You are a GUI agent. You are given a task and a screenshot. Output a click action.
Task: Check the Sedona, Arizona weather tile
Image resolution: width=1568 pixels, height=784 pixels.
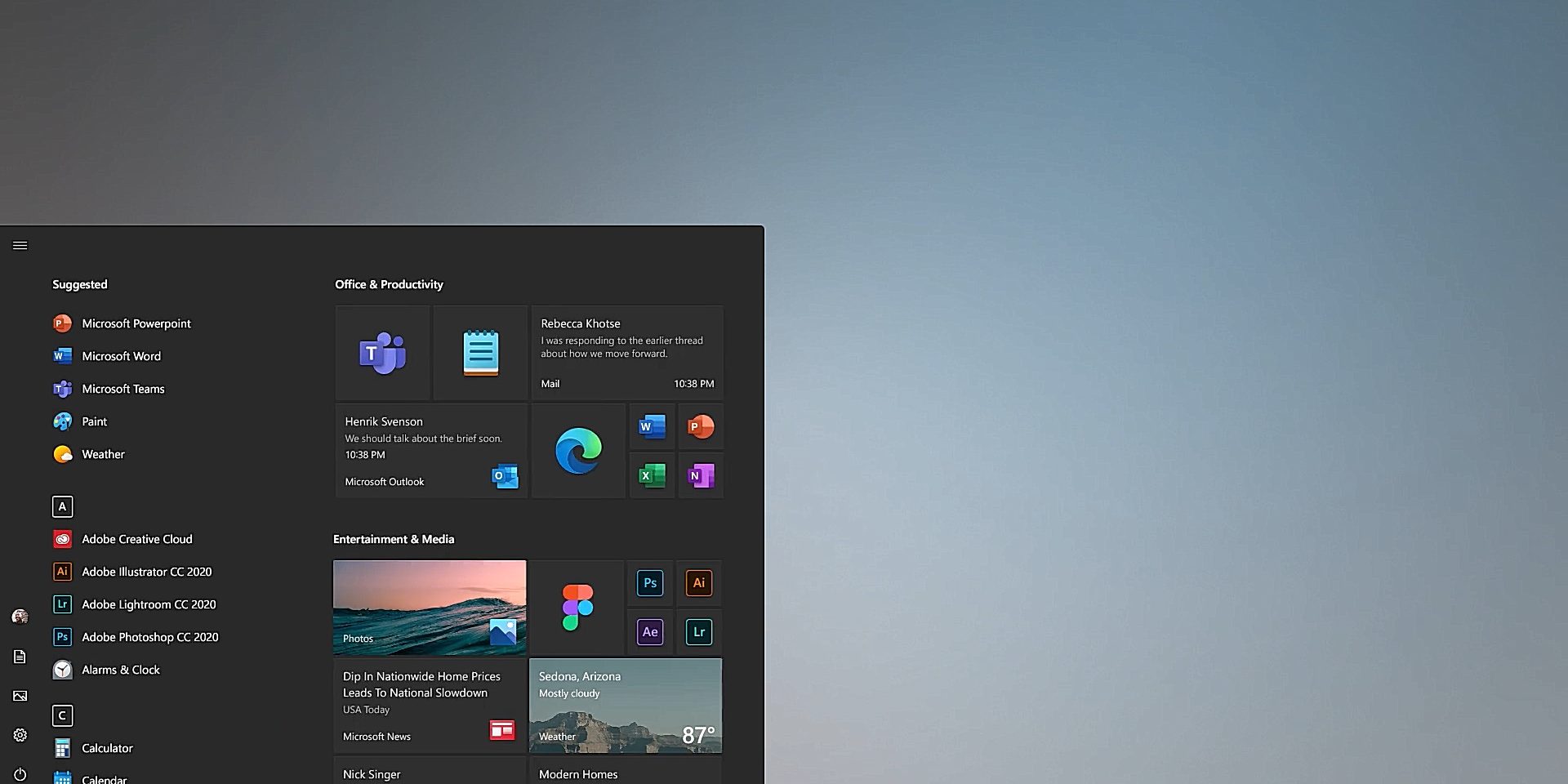625,705
